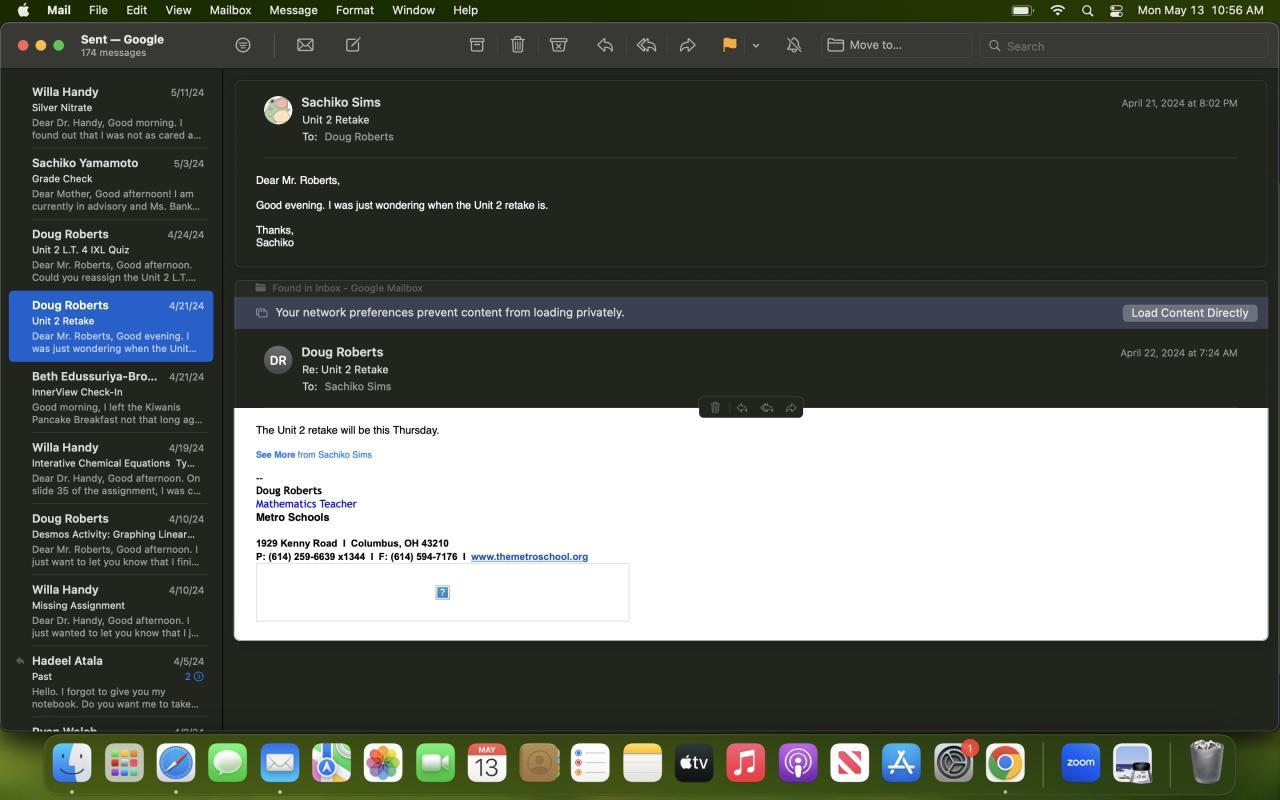
Task: Get new mail with the envelope icon
Action: (x=305, y=45)
